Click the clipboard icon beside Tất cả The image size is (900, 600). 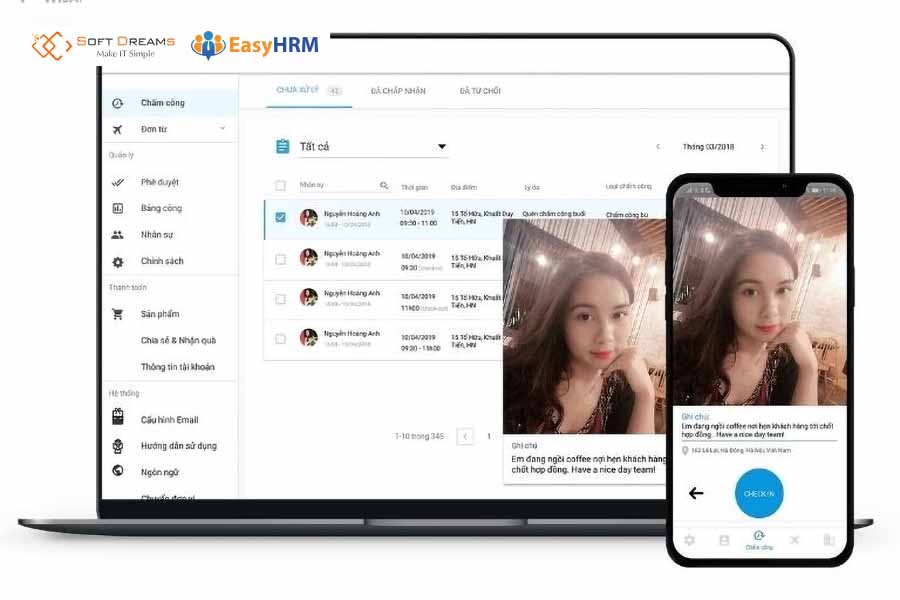[x=282, y=146]
